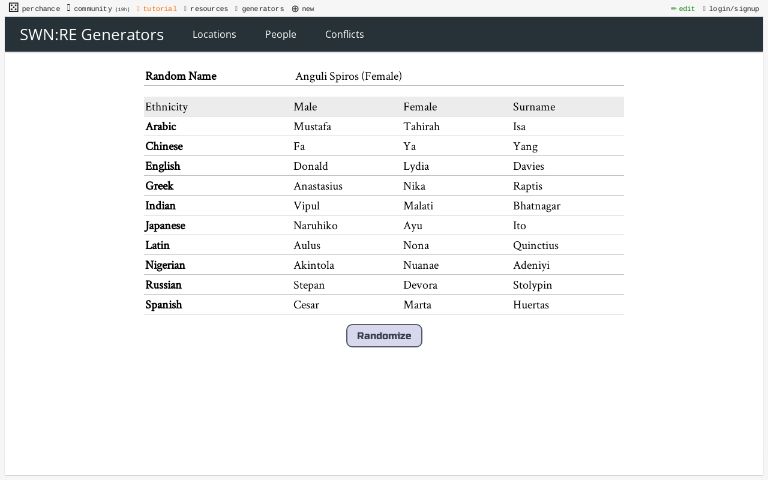Click the Japanese male name Naruhiko
This screenshot has width=768, height=480.
point(316,226)
